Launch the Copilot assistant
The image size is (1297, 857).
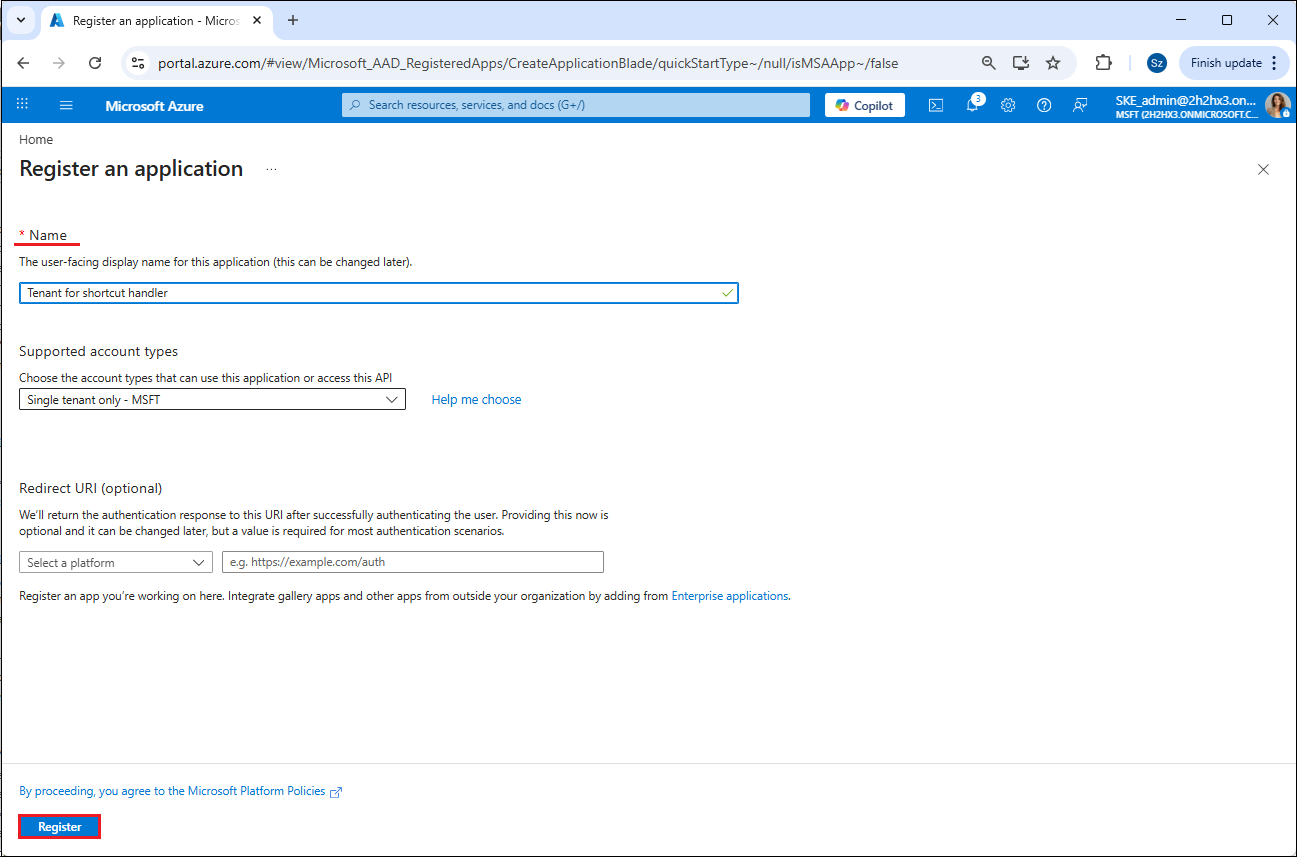[x=864, y=105]
